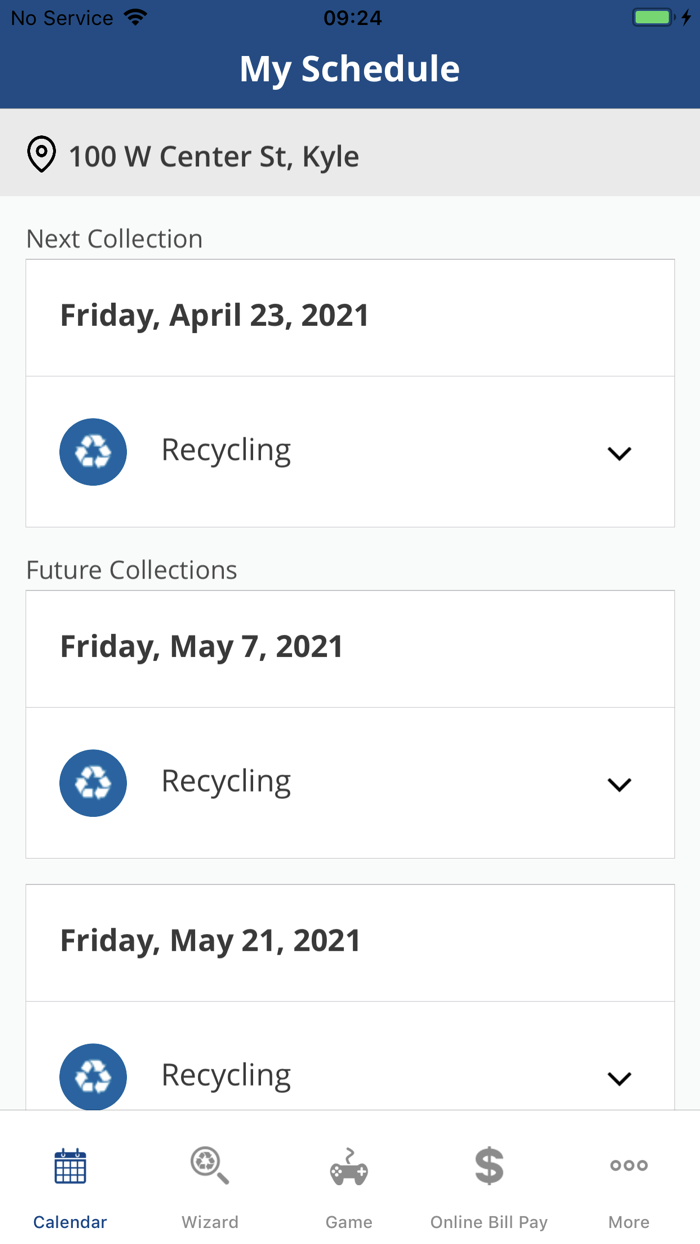Click the Wi-Fi icon in status bar
Screen dimensions: 700x1244
133,16
